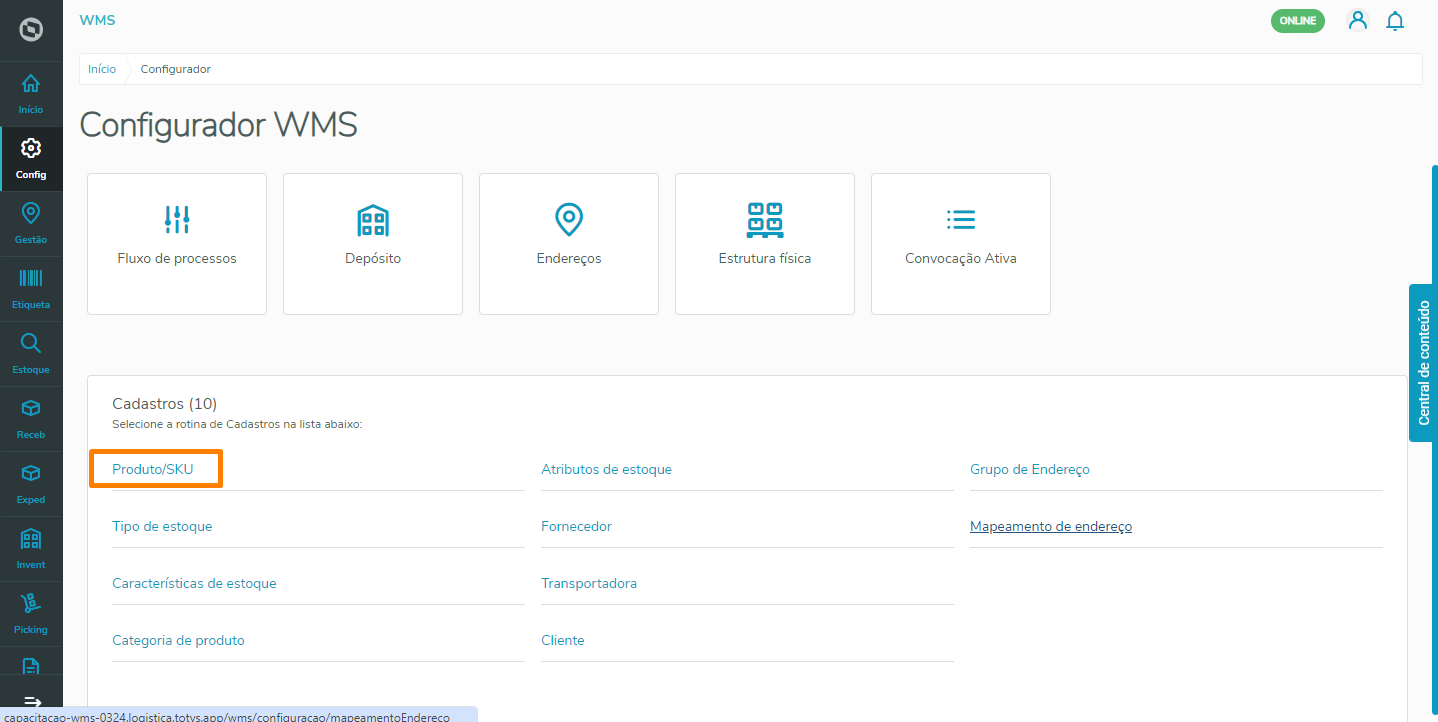The image size is (1438, 722).
Task: Open the Transportadora link
Action: point(589,583)
